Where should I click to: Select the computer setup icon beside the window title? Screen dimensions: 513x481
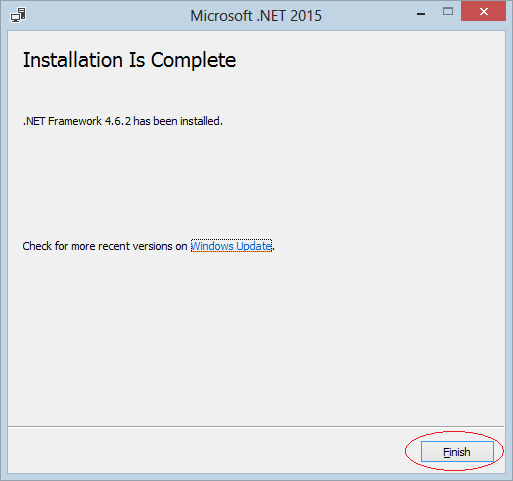pyautogui.click(x=18, y=15)
